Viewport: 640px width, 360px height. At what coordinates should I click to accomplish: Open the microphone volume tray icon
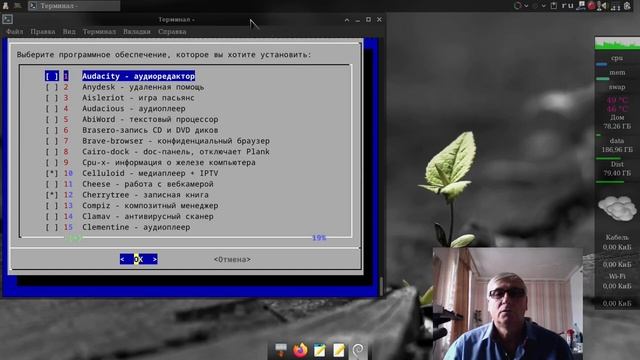(x=602, y=6)
